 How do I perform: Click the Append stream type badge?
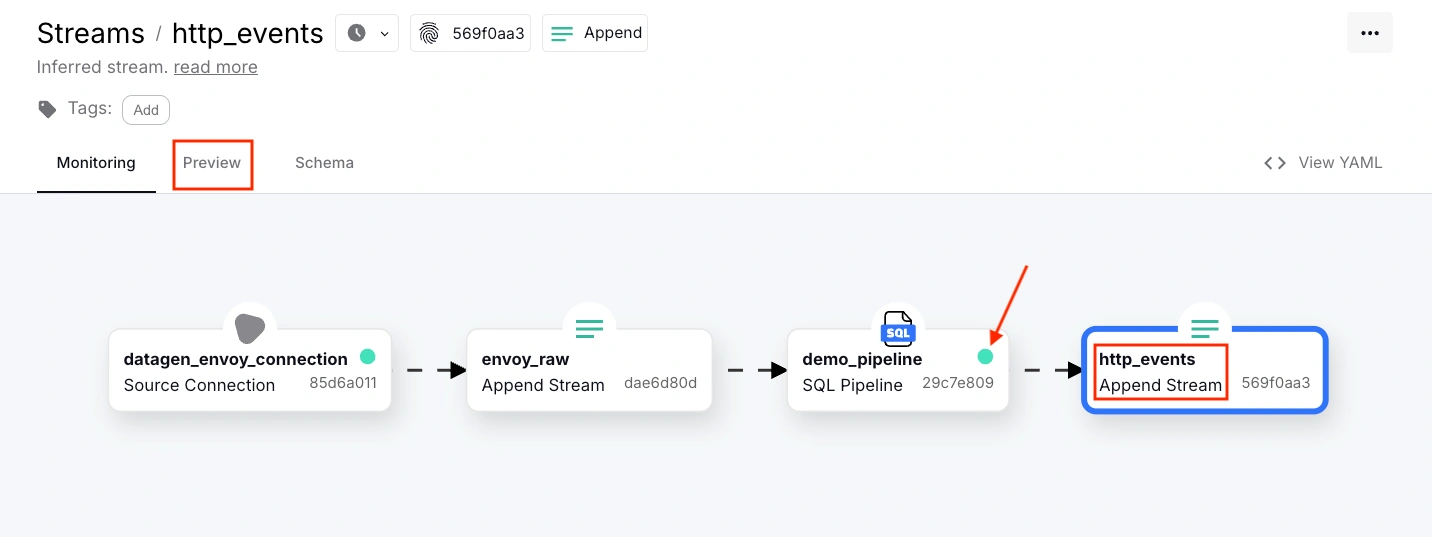(595, 33)
